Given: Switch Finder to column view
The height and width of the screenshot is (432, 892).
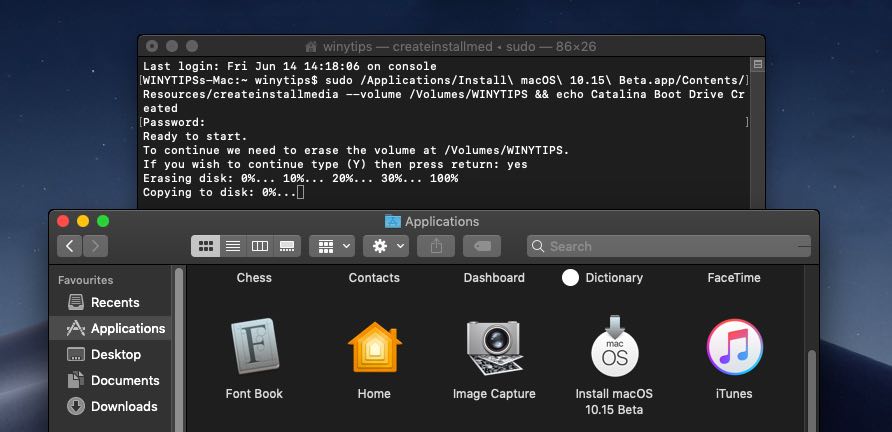Looking at the screenshot, I should tap(260, 246).
